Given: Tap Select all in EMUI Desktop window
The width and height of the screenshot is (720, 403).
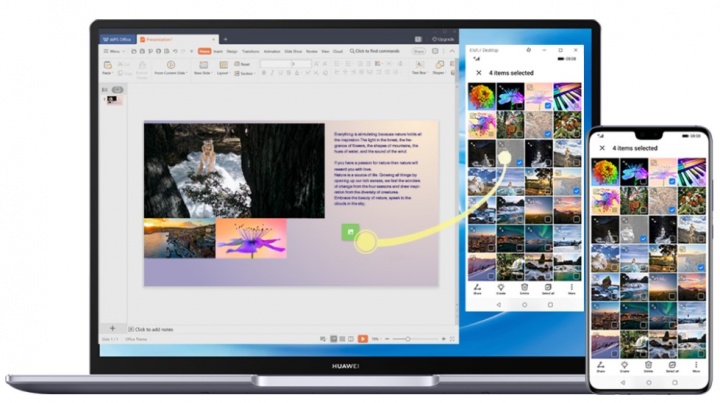Looking at the screenshot, I should tap(548, 289).
